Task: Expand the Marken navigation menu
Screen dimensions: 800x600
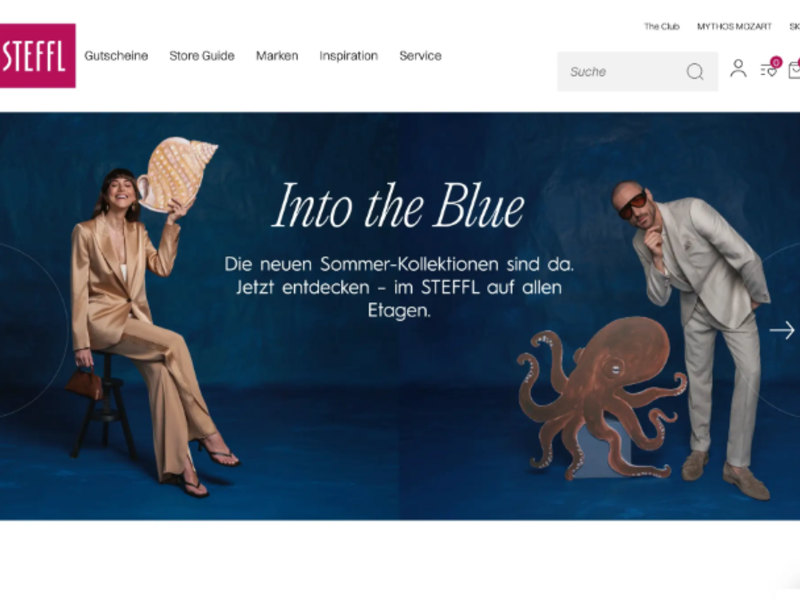Action: 277,56
